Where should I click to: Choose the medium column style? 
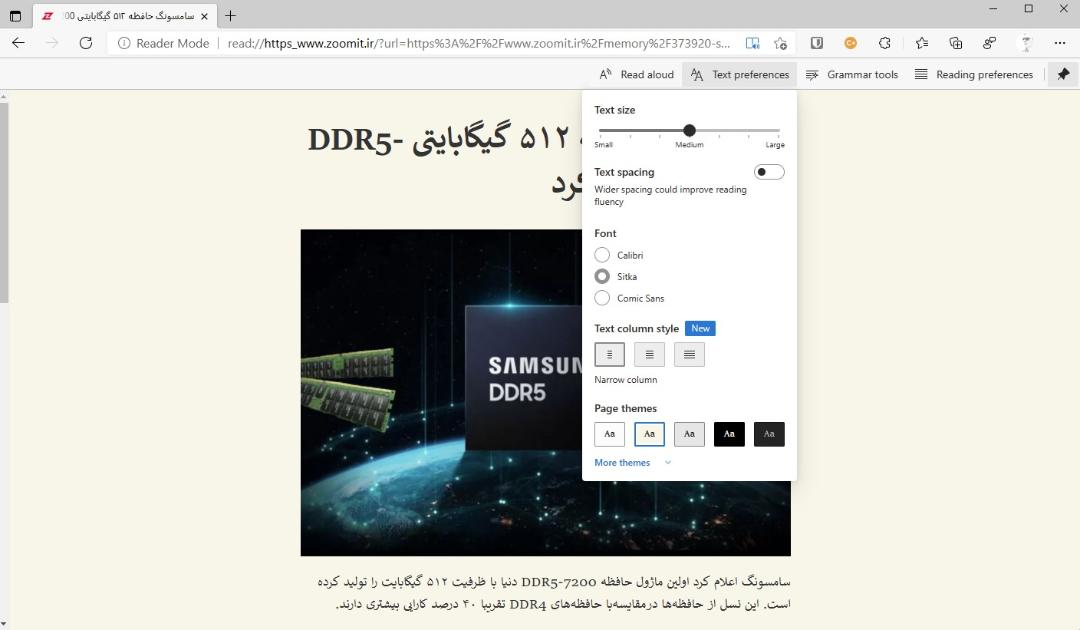[x=650, y=355]
